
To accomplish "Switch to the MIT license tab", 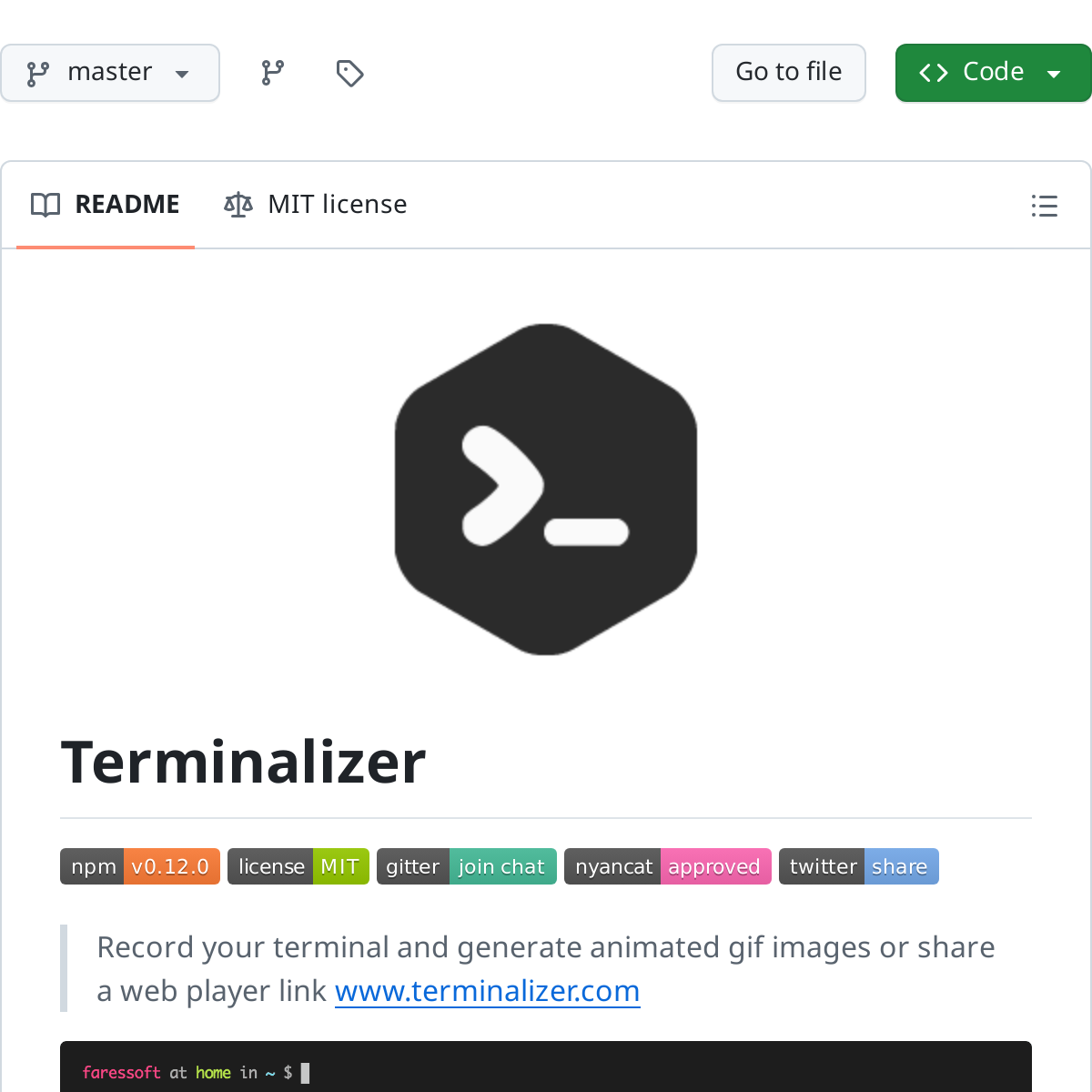I will click(316, 205).
